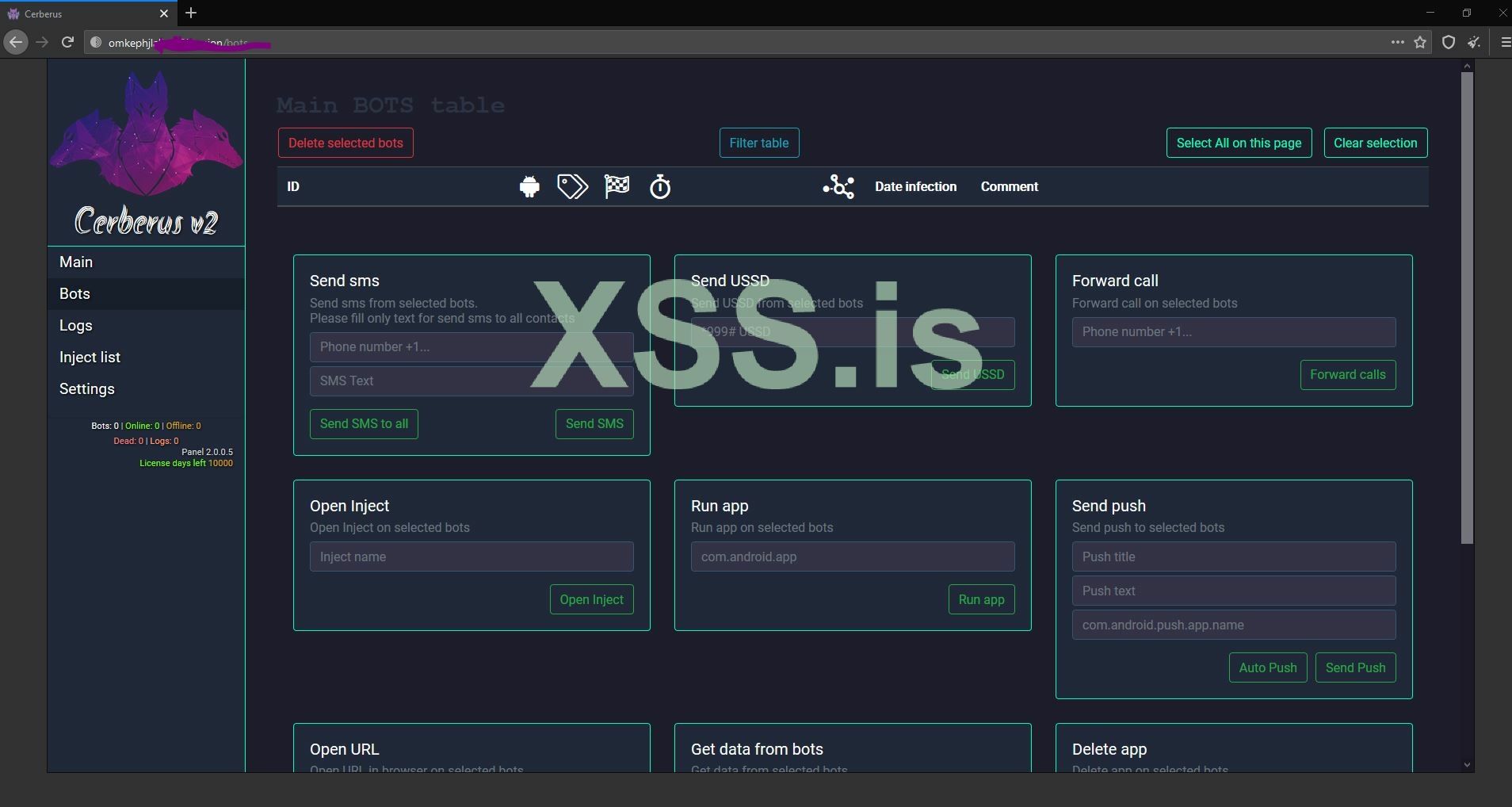Open a new browser tab

[x=191, y=13]
